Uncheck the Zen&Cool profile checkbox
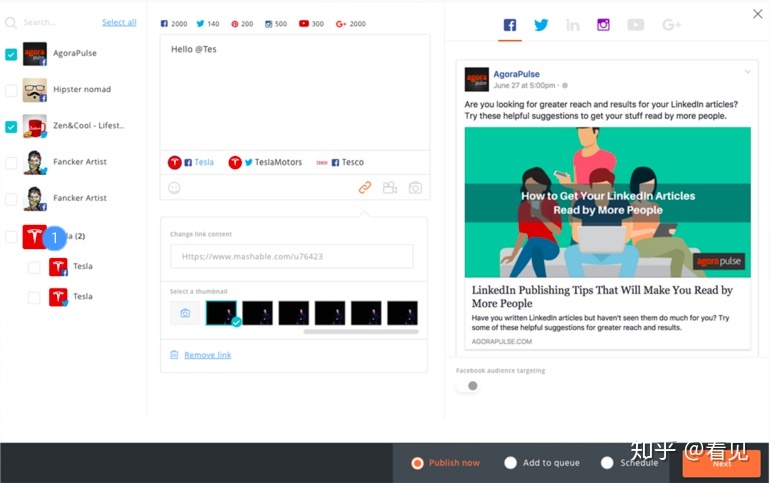770x483 pixels. pos(11,127)
